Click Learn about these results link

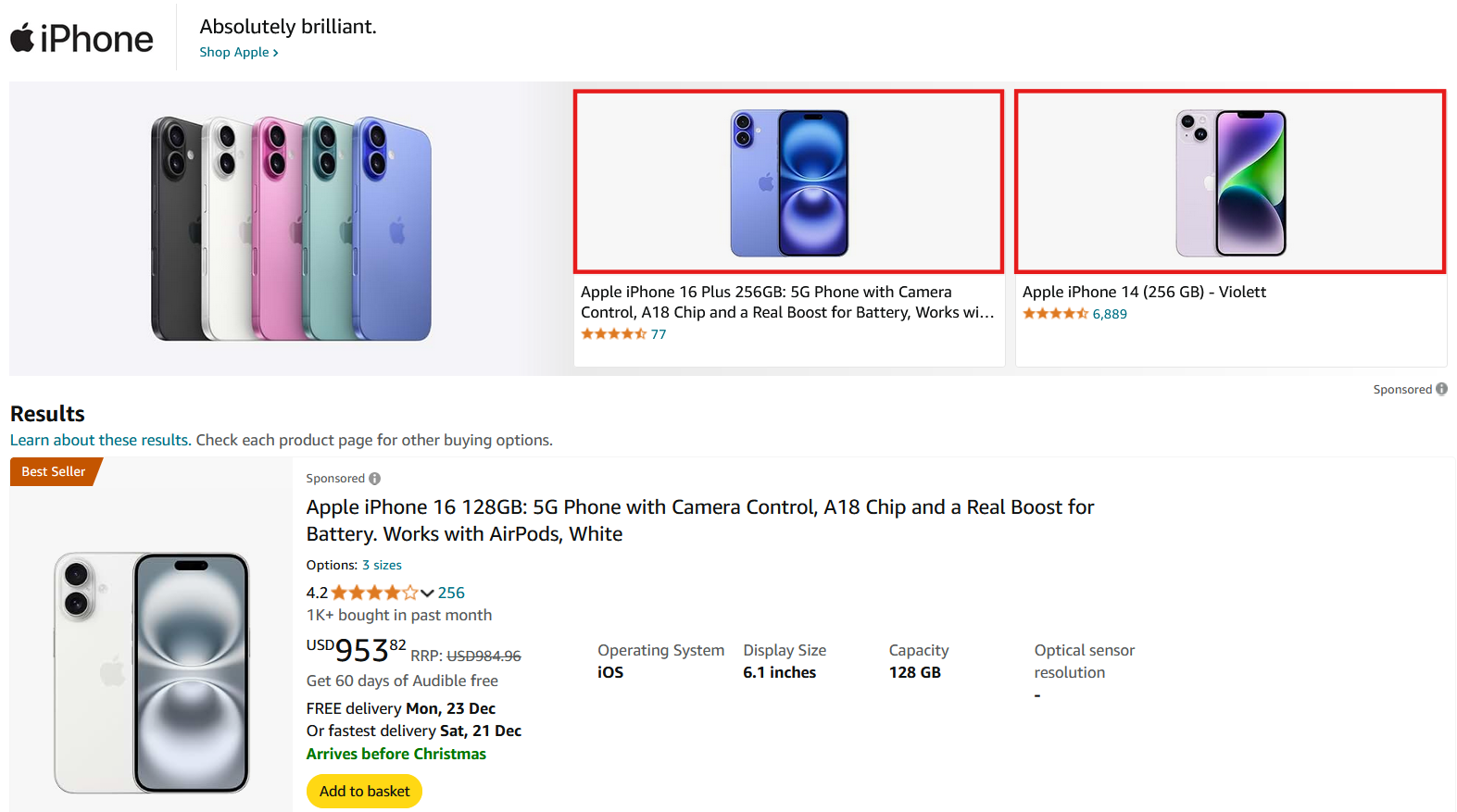(99, 440)
